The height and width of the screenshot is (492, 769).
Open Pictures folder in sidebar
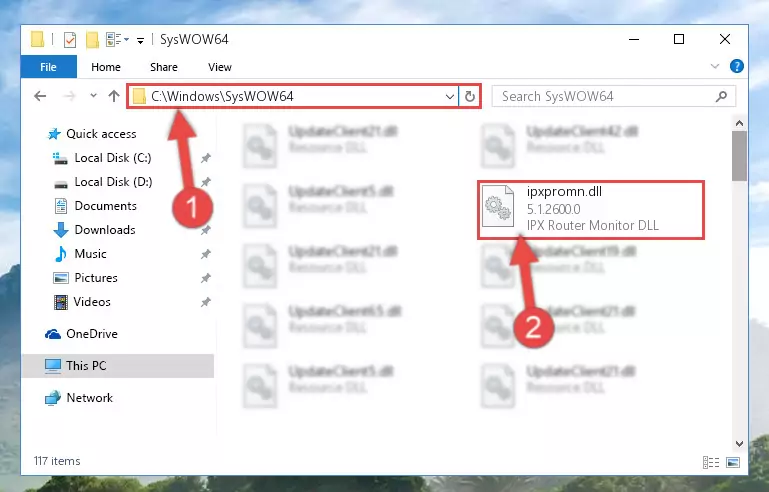pos(96,278)
